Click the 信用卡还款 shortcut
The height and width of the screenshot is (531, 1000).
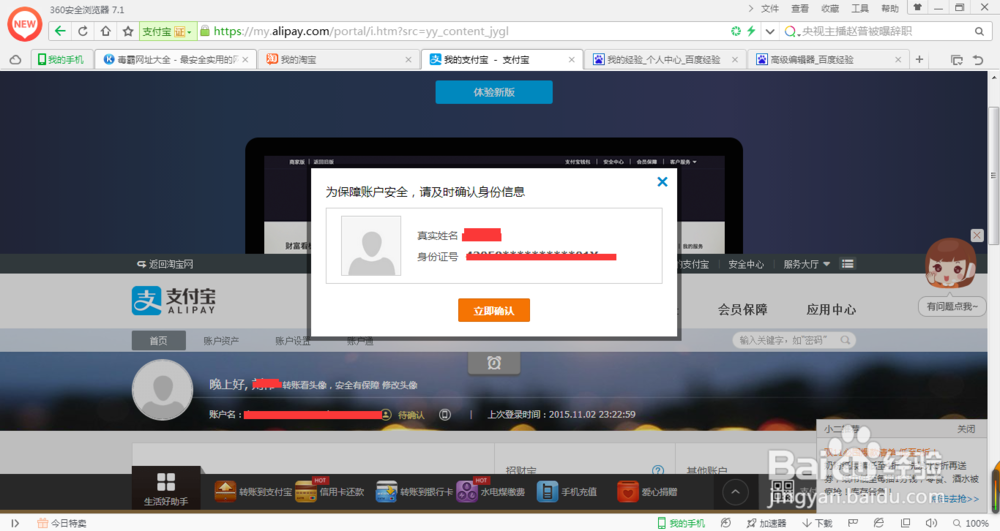330,491
